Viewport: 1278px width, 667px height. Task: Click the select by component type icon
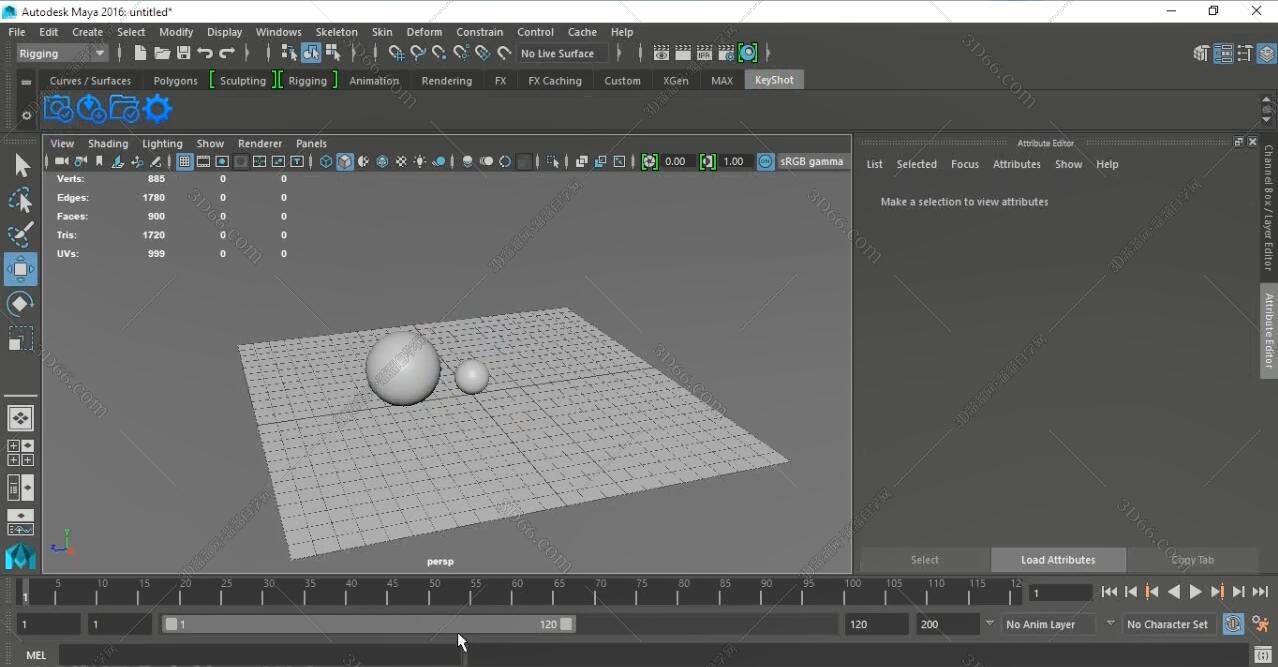click(x=333, y=53)
